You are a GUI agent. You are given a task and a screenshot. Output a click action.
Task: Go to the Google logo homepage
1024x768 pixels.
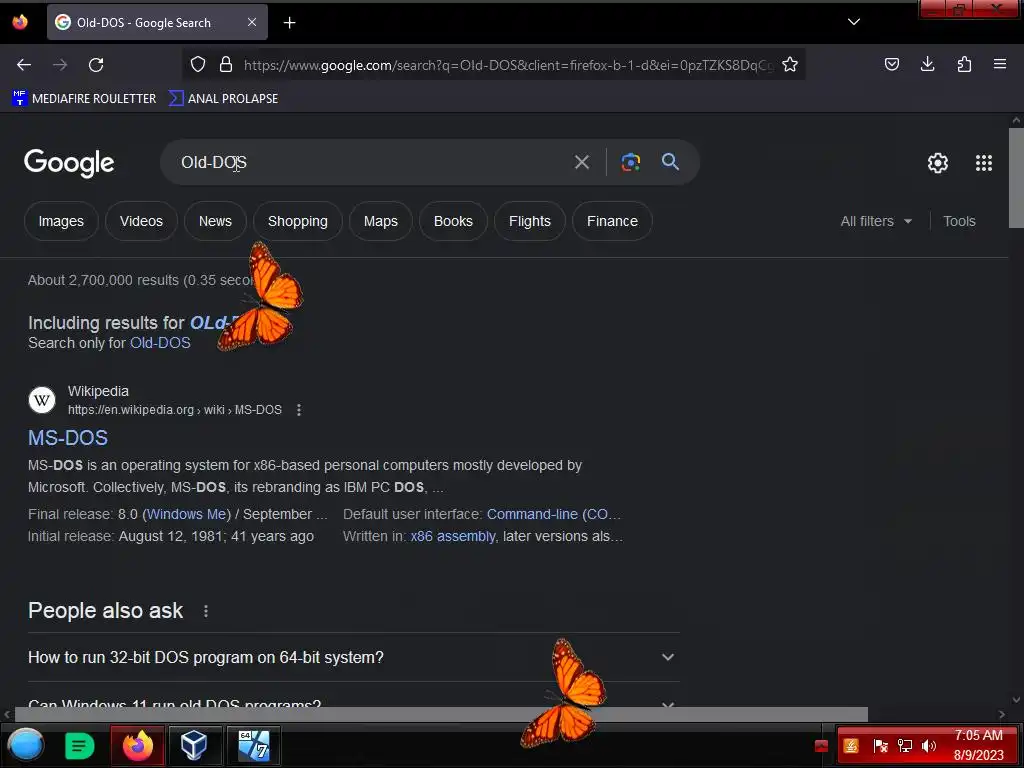69,163
